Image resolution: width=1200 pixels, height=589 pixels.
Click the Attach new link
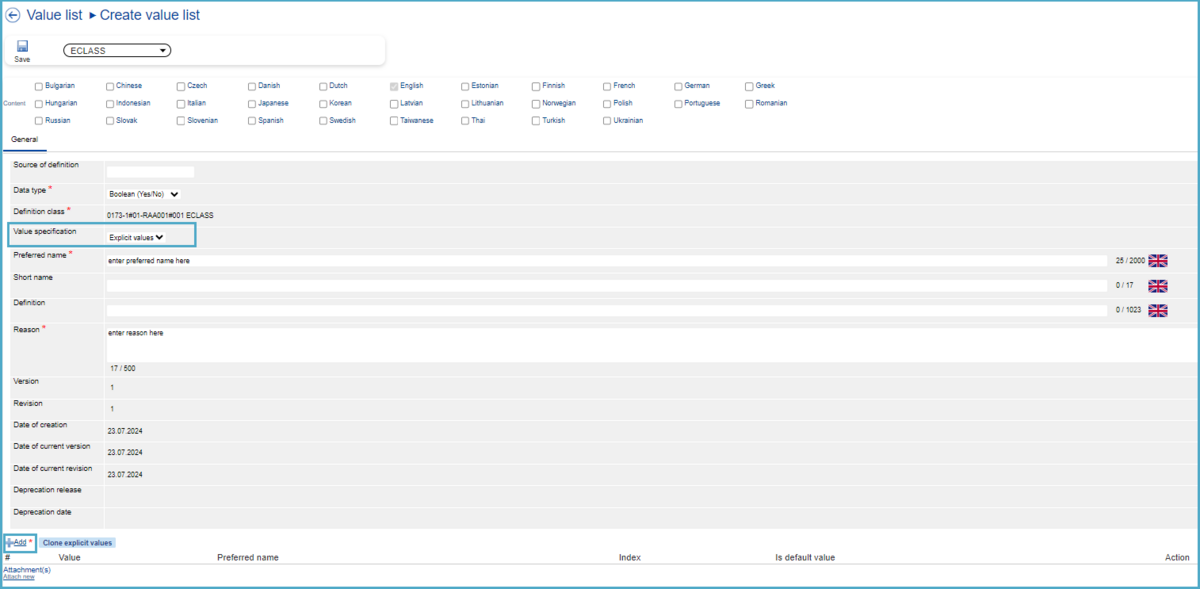point(19,577)
